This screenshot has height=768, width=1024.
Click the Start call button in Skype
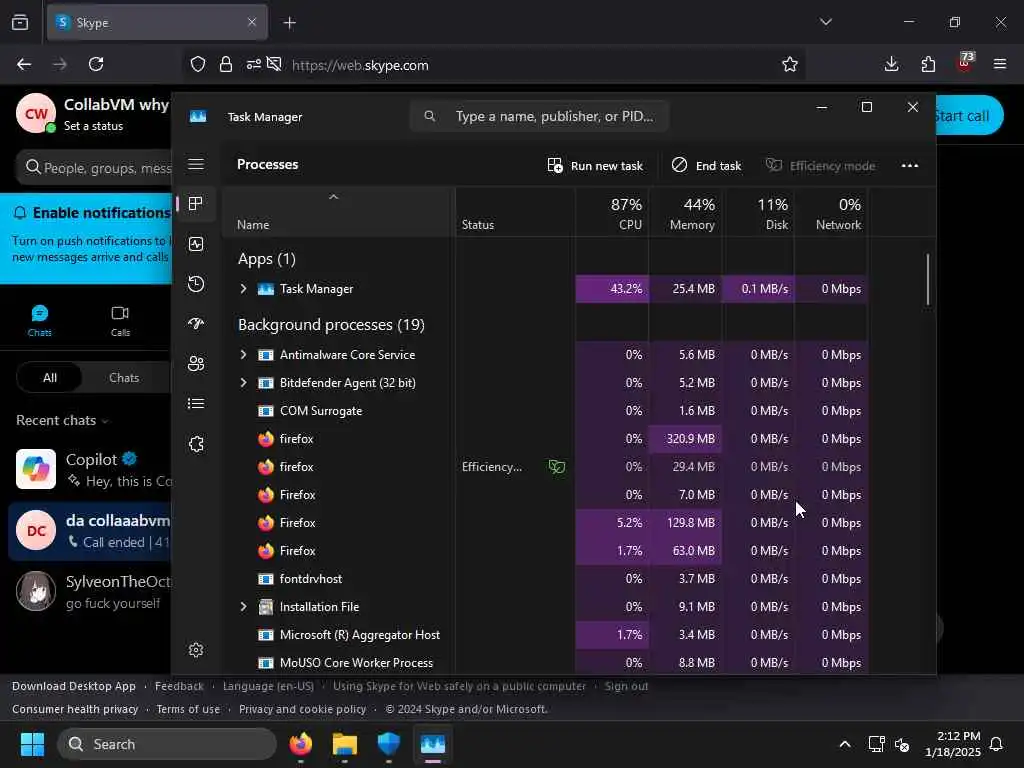tap(969, 116)
